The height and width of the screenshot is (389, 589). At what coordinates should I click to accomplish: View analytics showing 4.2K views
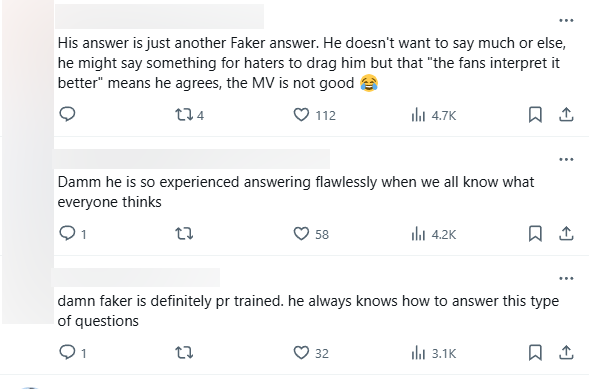click(434, 234)
